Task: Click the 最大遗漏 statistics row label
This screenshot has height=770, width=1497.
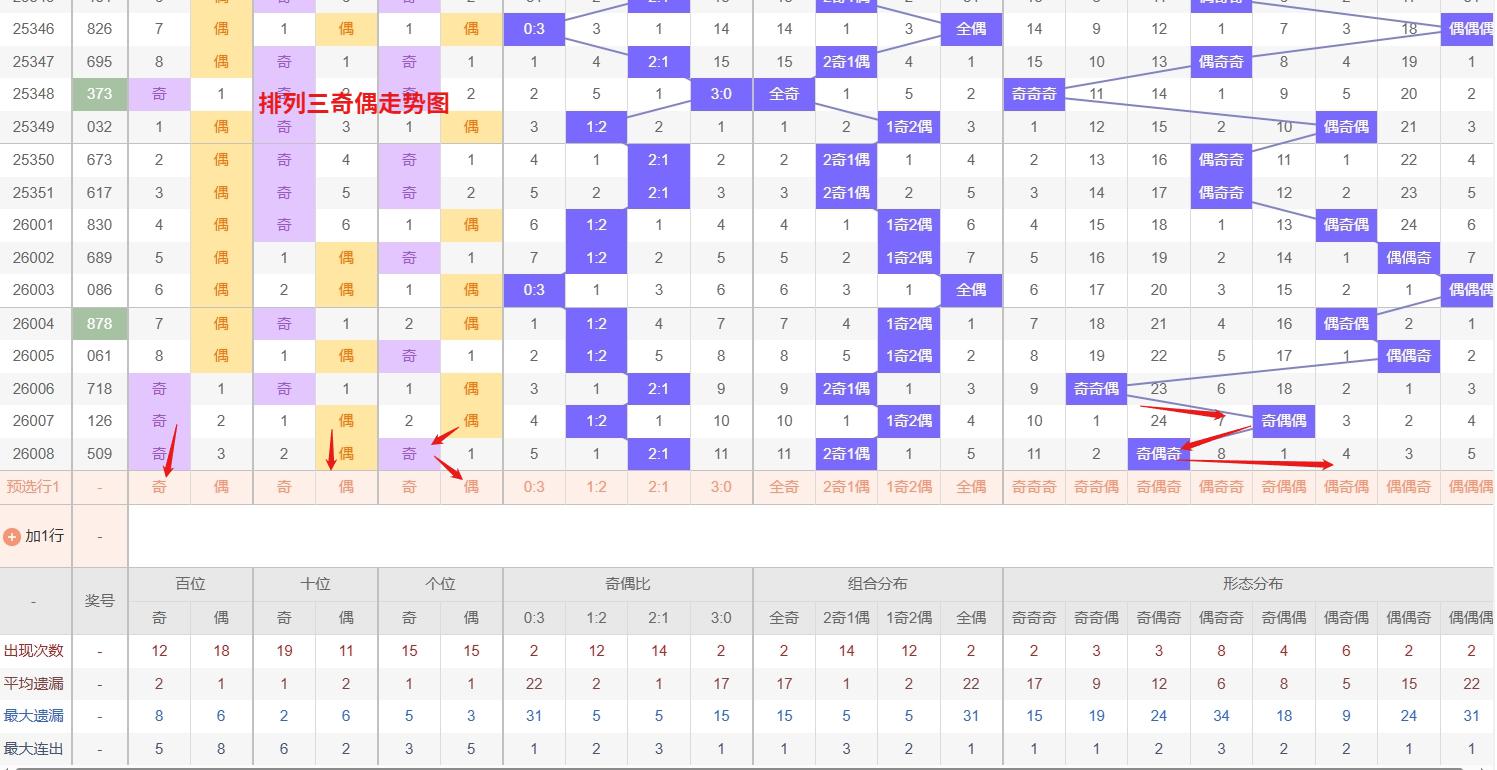Action: pos(34,716)
